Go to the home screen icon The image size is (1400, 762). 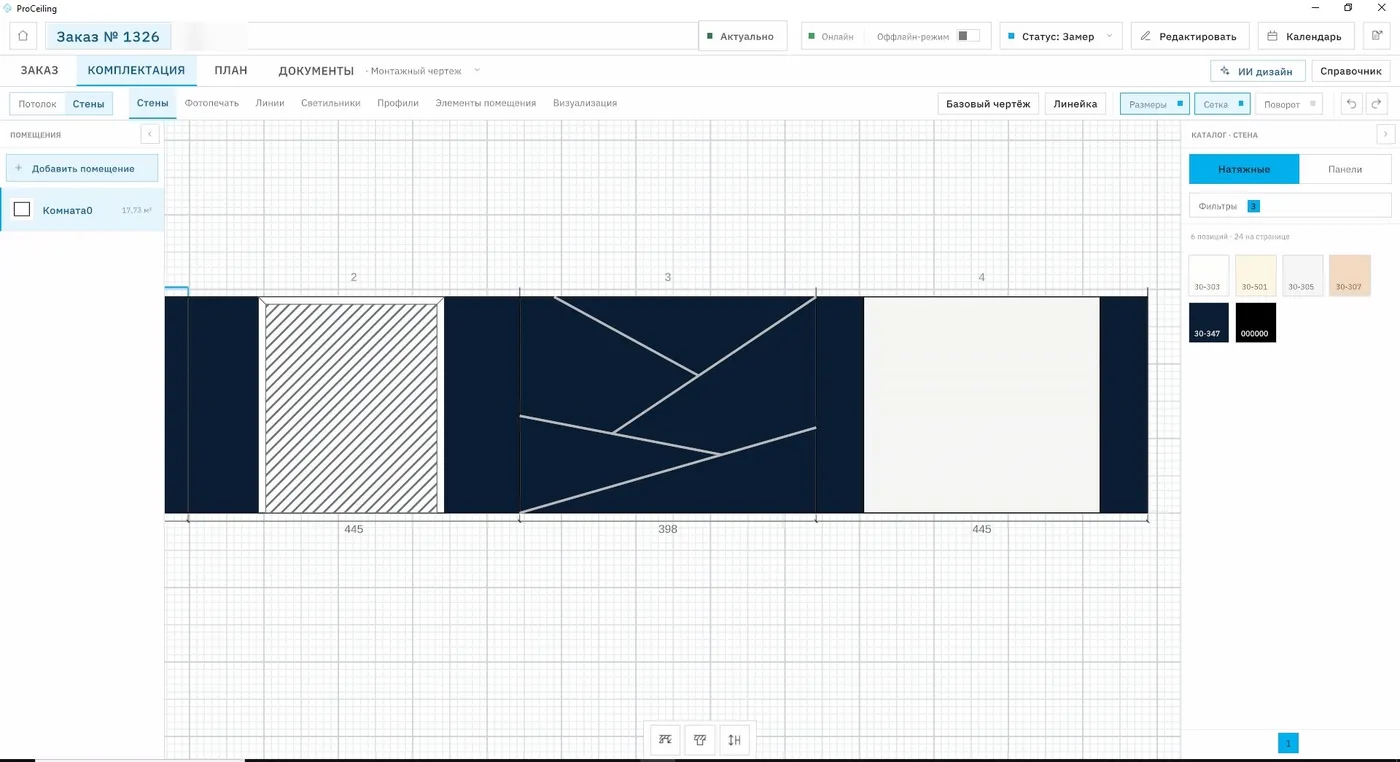coord(23,36)
